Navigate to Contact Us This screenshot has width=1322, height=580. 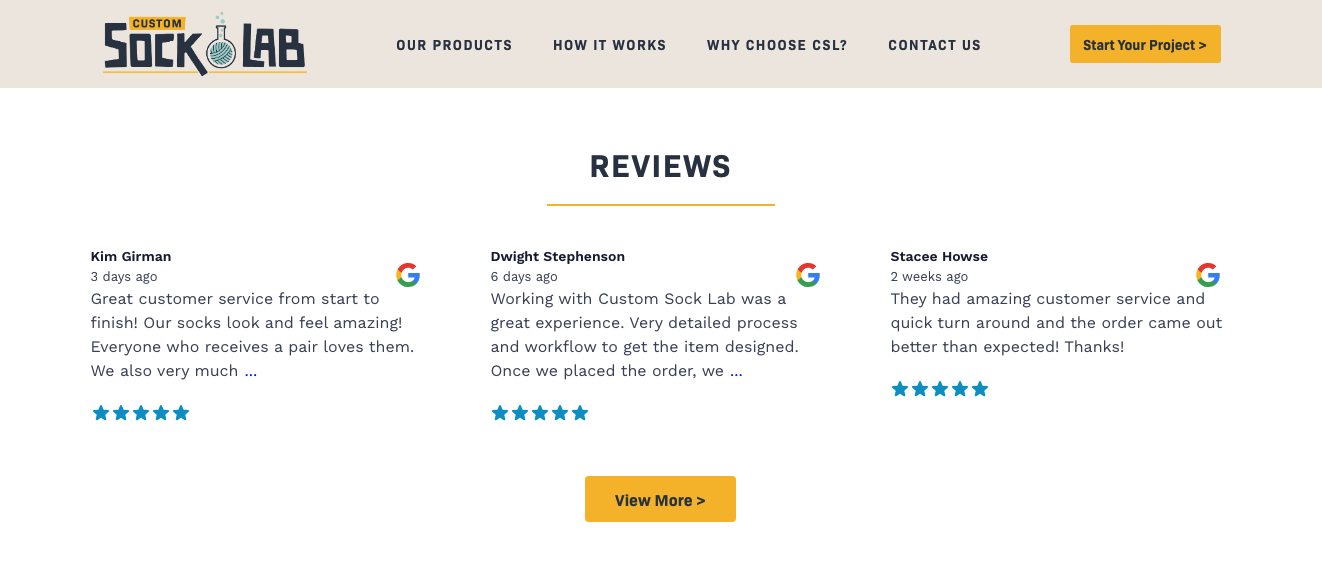coord(934,45)
